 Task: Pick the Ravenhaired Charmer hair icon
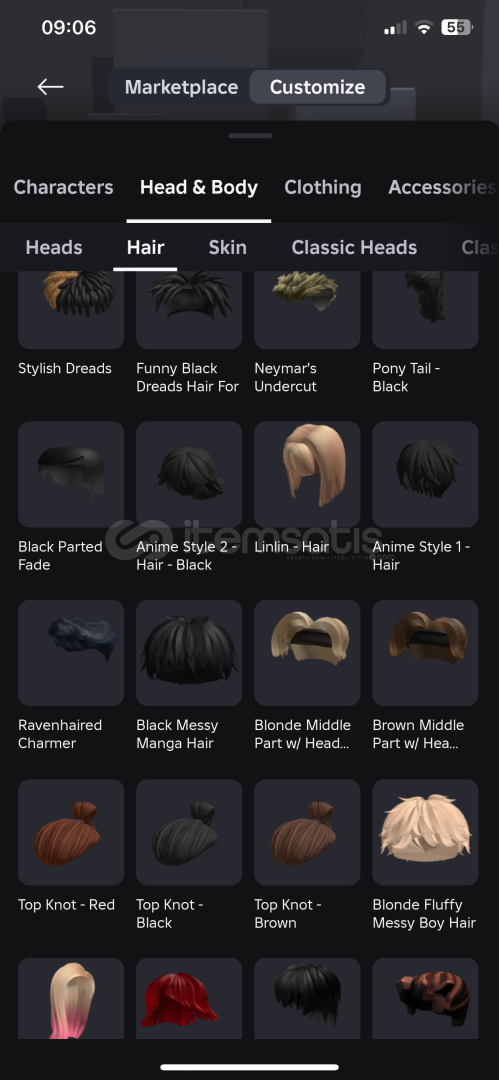(x=71, y=653)
